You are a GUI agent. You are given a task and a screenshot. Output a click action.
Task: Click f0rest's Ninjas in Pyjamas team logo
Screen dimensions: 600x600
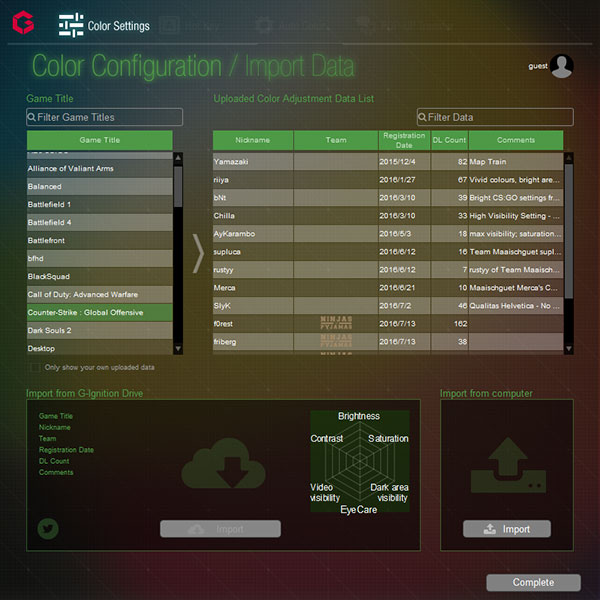pyautogui.click(x=336, y=323)
